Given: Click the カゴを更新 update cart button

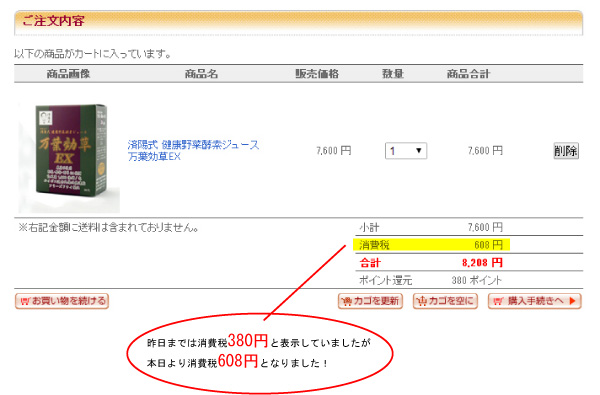Looking at the screenshot, I should point(370,301).
